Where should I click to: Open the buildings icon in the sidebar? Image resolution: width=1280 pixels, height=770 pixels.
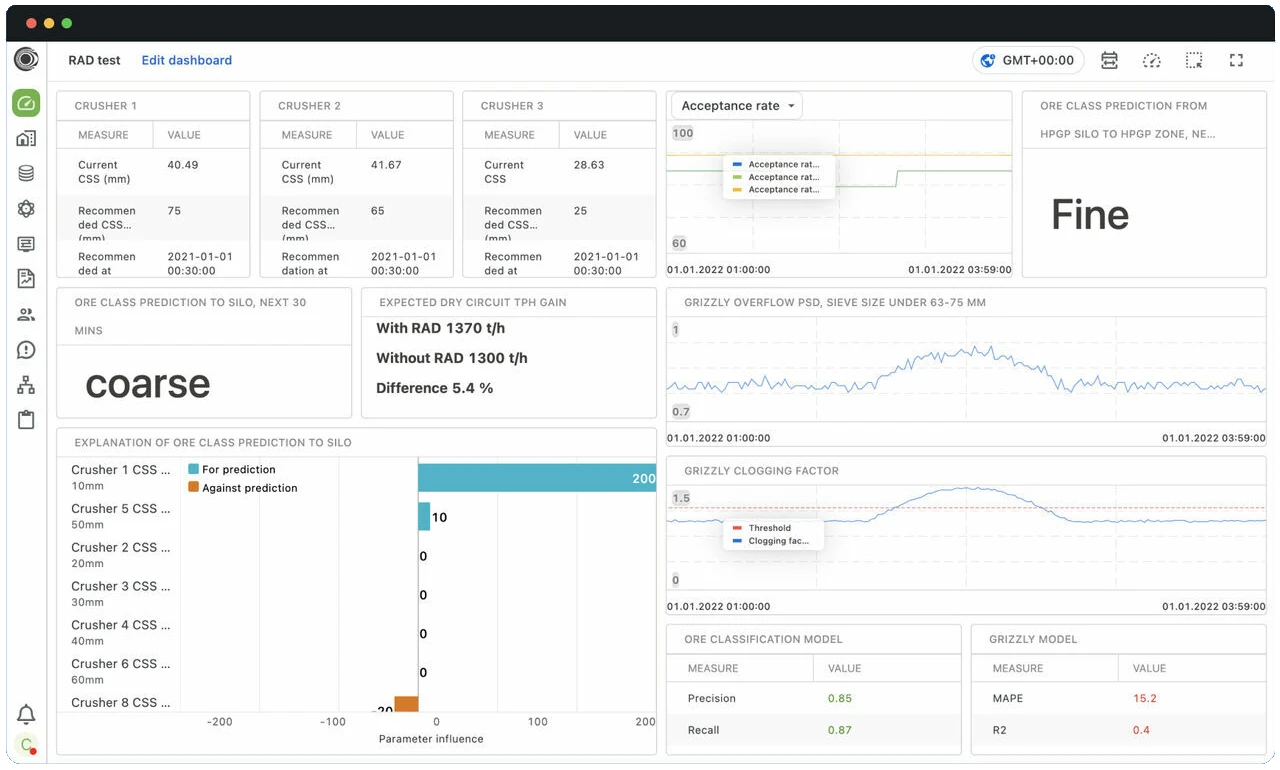(26, 139)
